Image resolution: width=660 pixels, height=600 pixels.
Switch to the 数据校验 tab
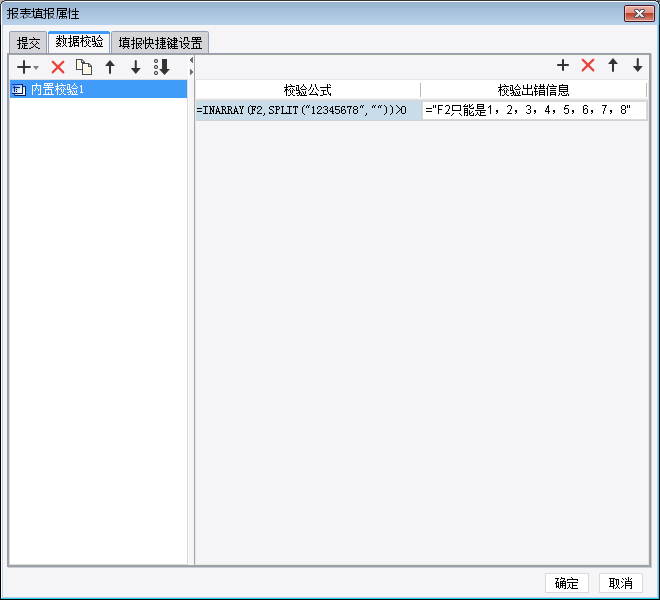(79, 42)
